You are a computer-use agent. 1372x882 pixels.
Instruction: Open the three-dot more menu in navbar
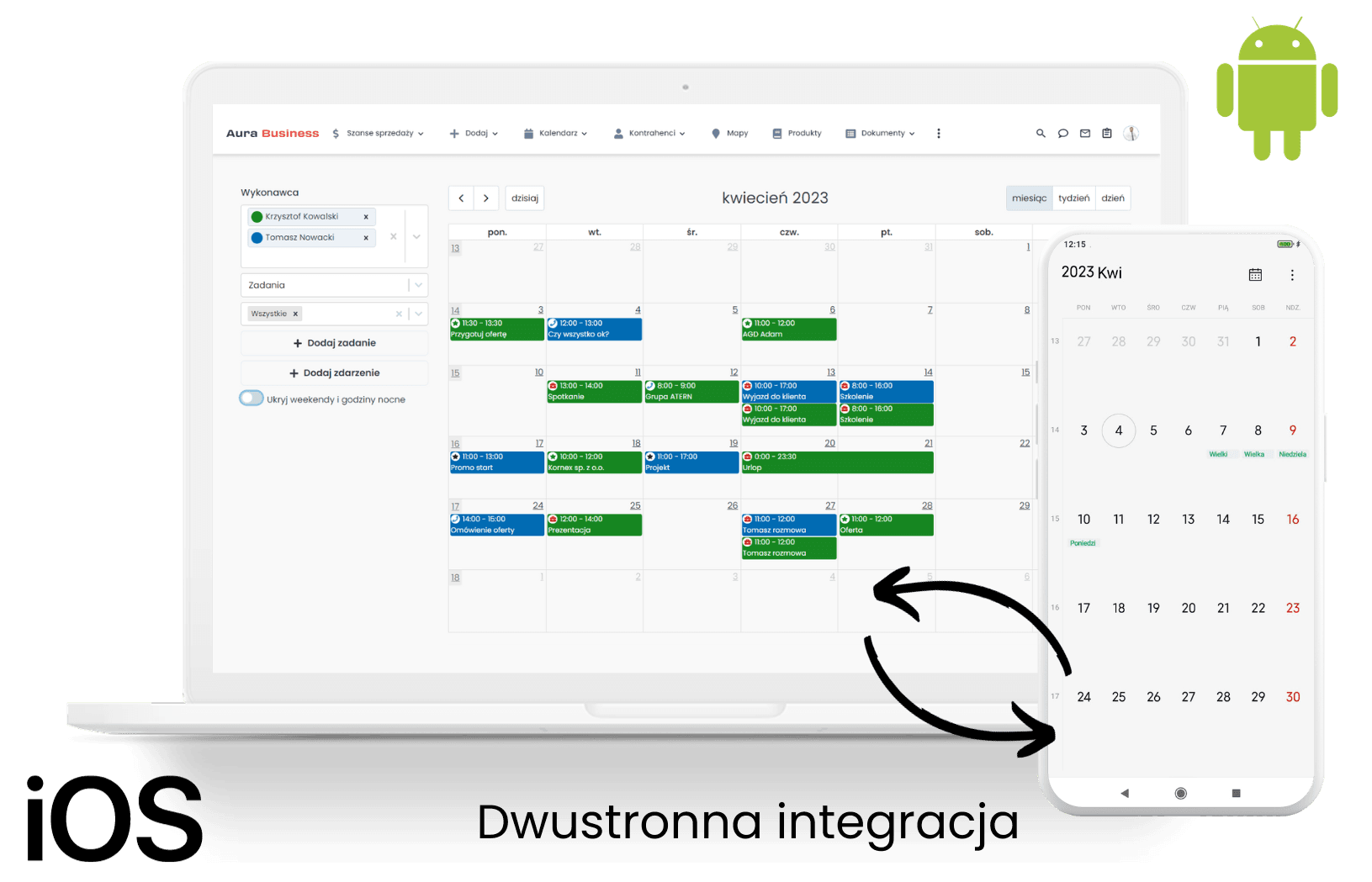[x=939, y=133]
